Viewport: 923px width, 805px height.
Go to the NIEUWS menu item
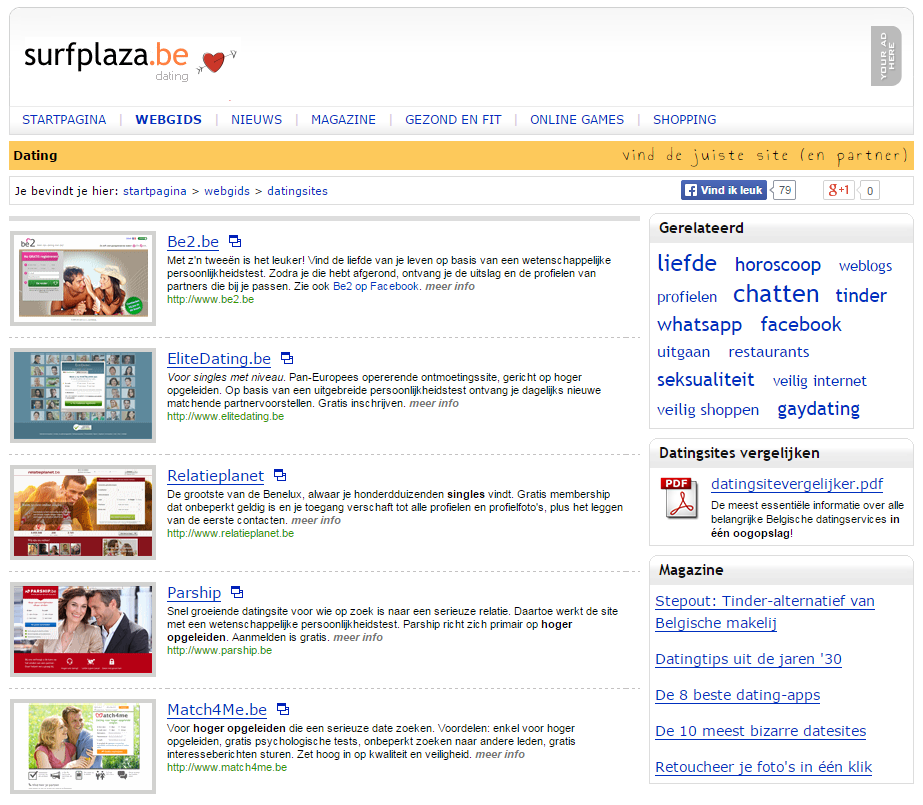[257, 119]
